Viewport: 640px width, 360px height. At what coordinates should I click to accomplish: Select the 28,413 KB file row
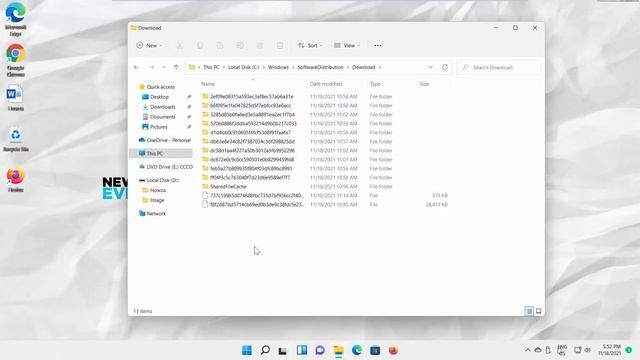[325, 204]
